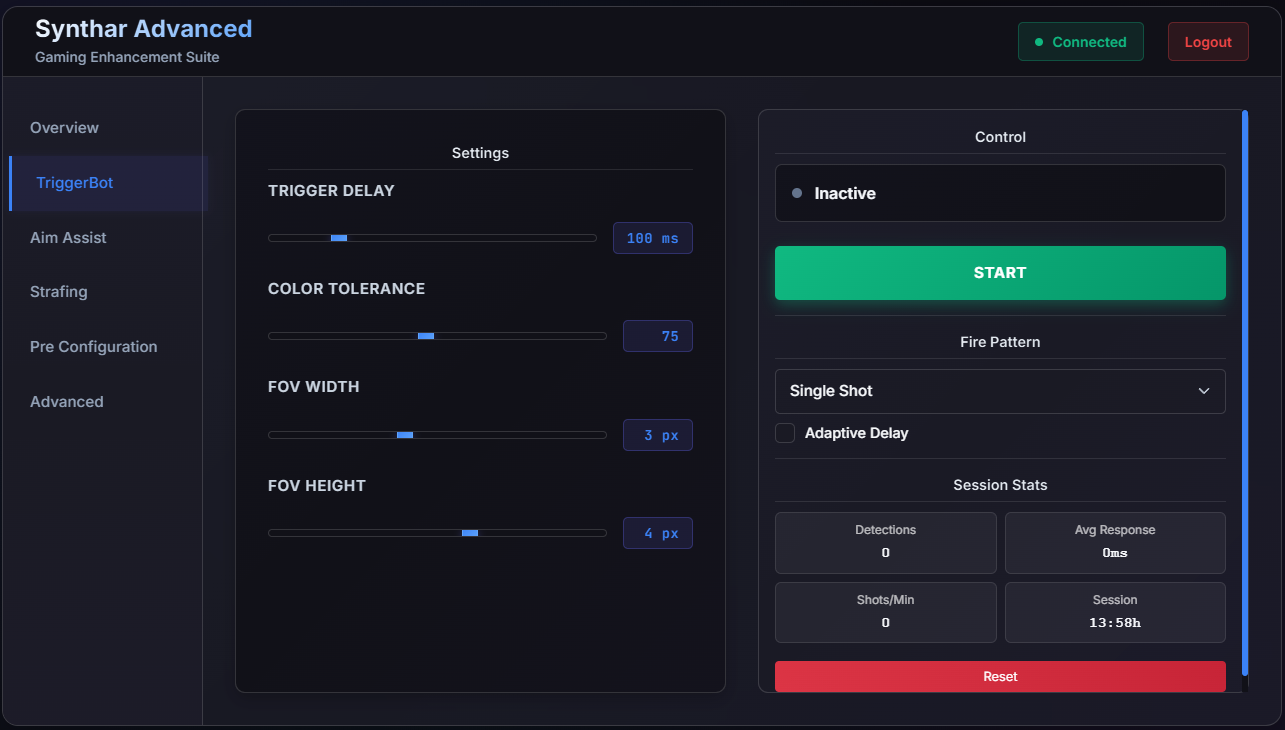This screenshot has height=730, width=1285.
Task: Reset the session stats
Action: pyautogui.click(x=999, y=676)
